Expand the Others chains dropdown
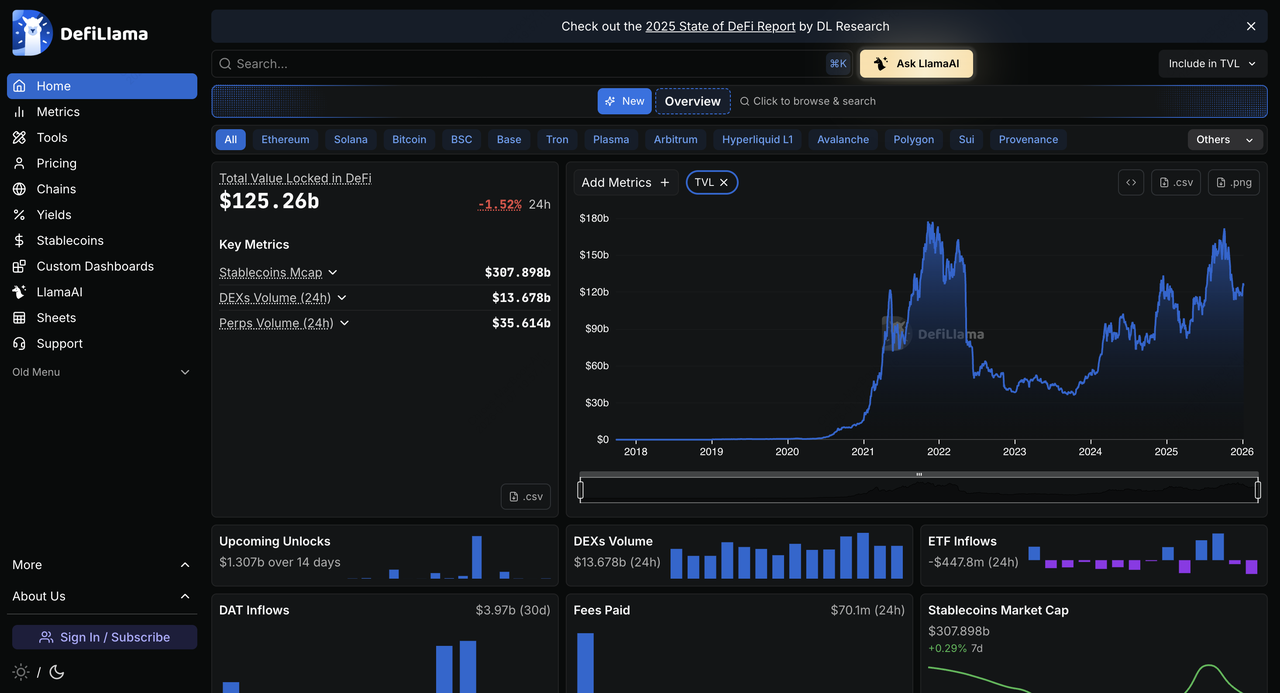Image resolution: width=1280 pixels, height=693 pixels. click(1224, 140)
